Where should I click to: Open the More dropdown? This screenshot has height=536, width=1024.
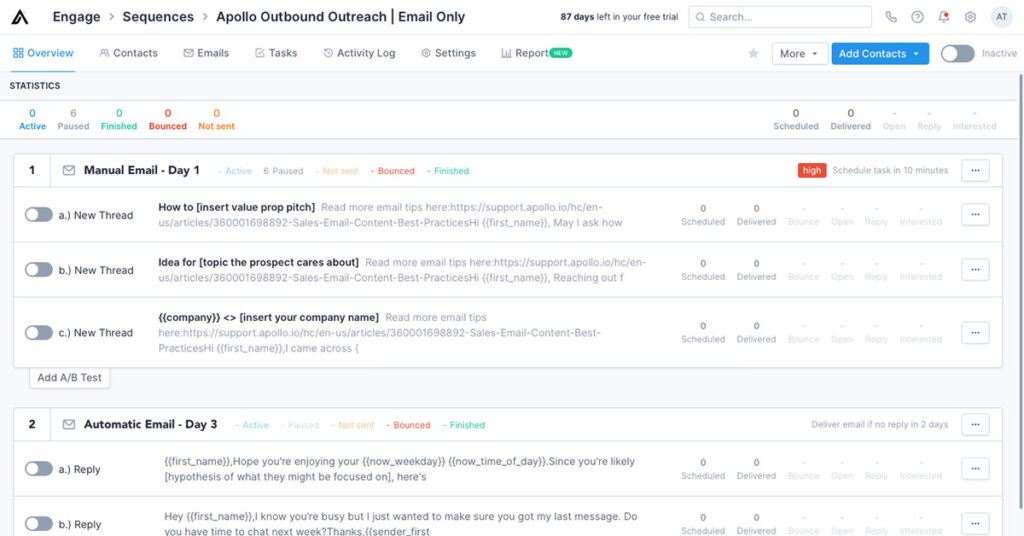coord(799,54)
